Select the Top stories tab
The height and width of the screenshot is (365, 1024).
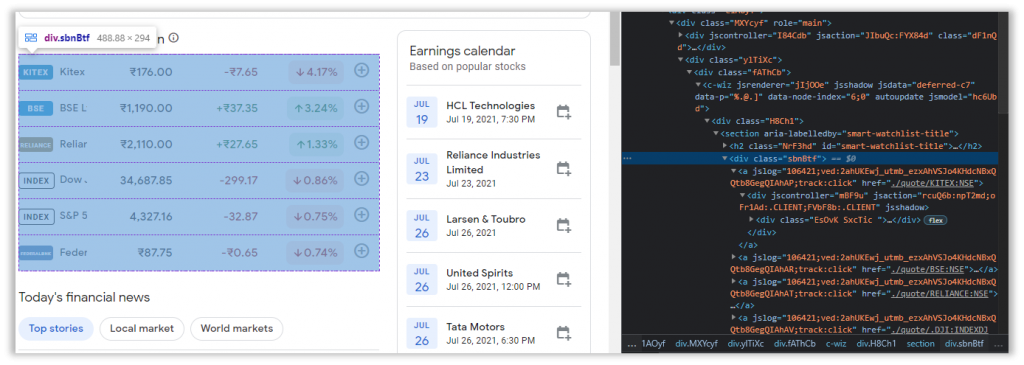(x=56, y=328)
